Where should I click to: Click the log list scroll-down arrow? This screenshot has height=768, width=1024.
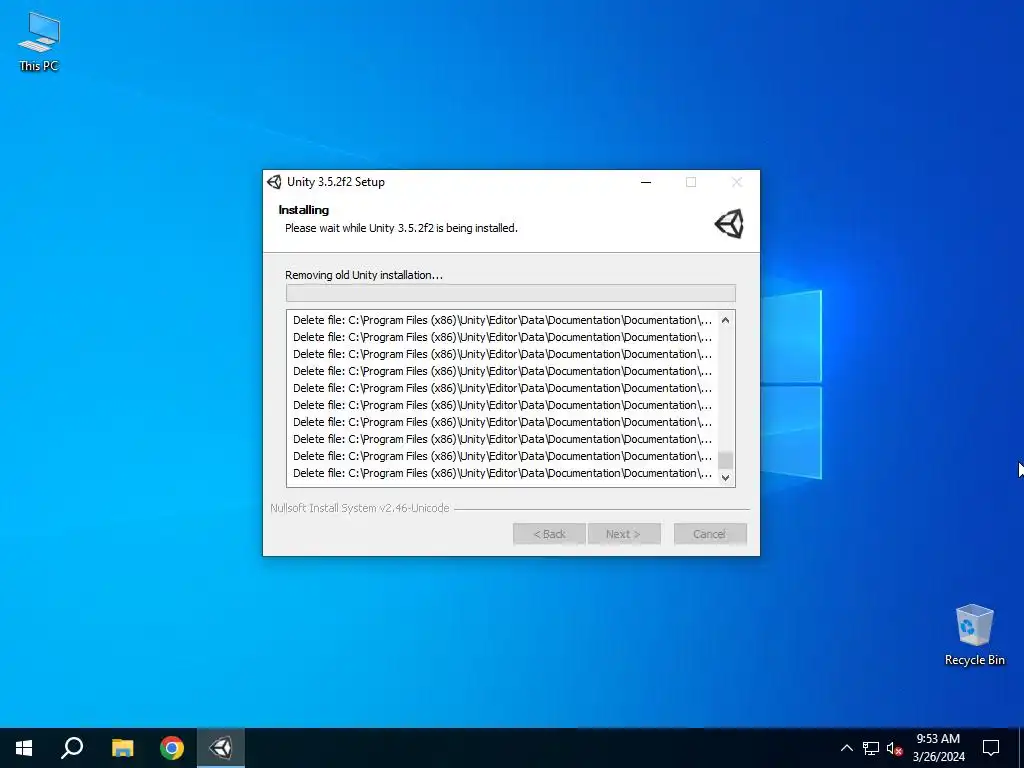[725, 477]
